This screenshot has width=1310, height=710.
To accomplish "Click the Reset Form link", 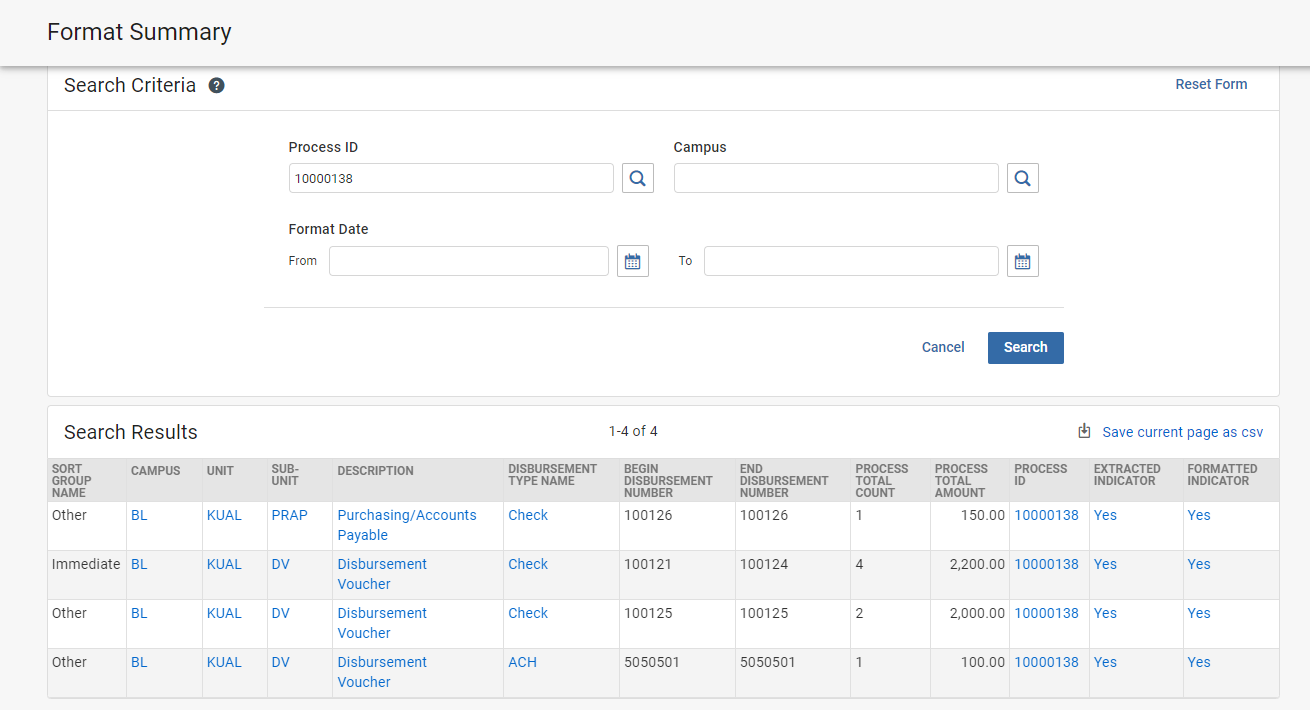I will point(1211,85).
